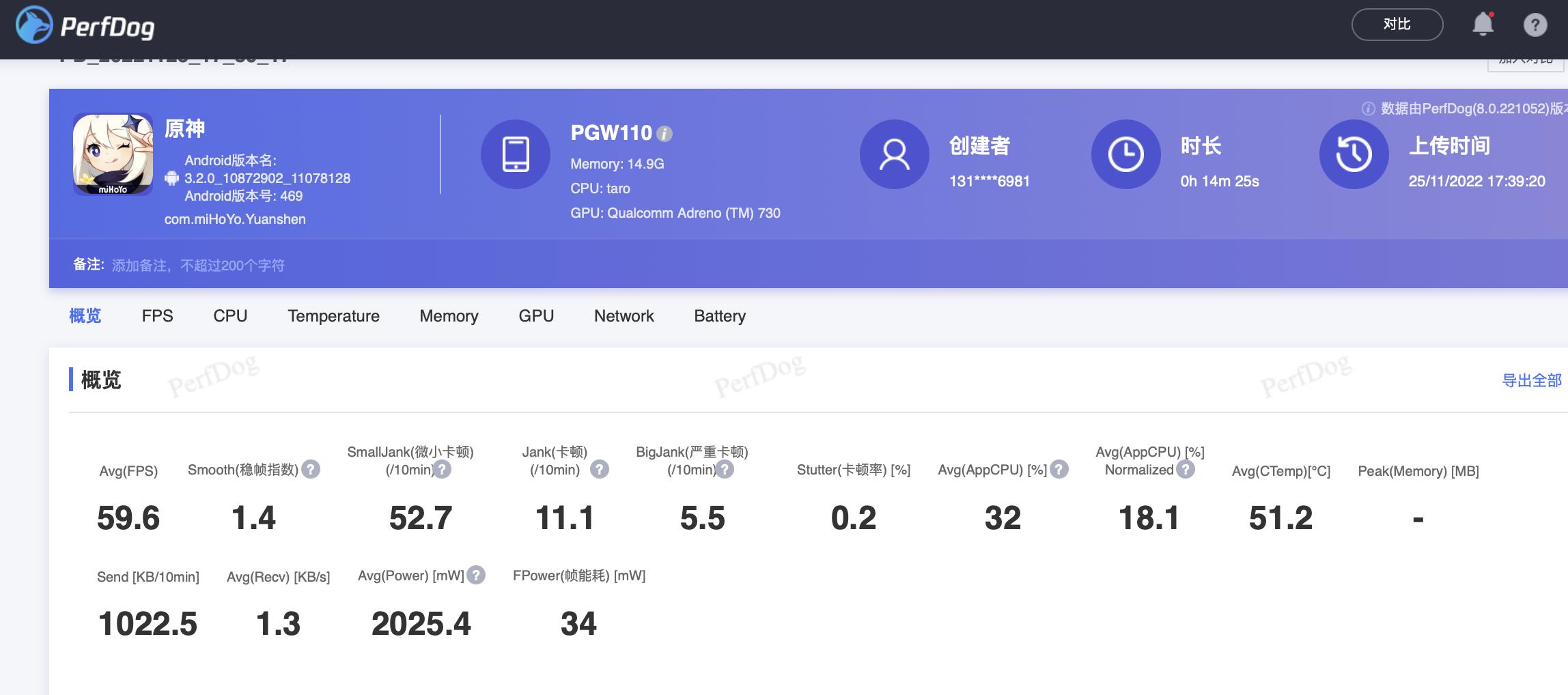1568x695 pixels.
Task: Open the help question mark icon in header
Action: coord(1535,25)
